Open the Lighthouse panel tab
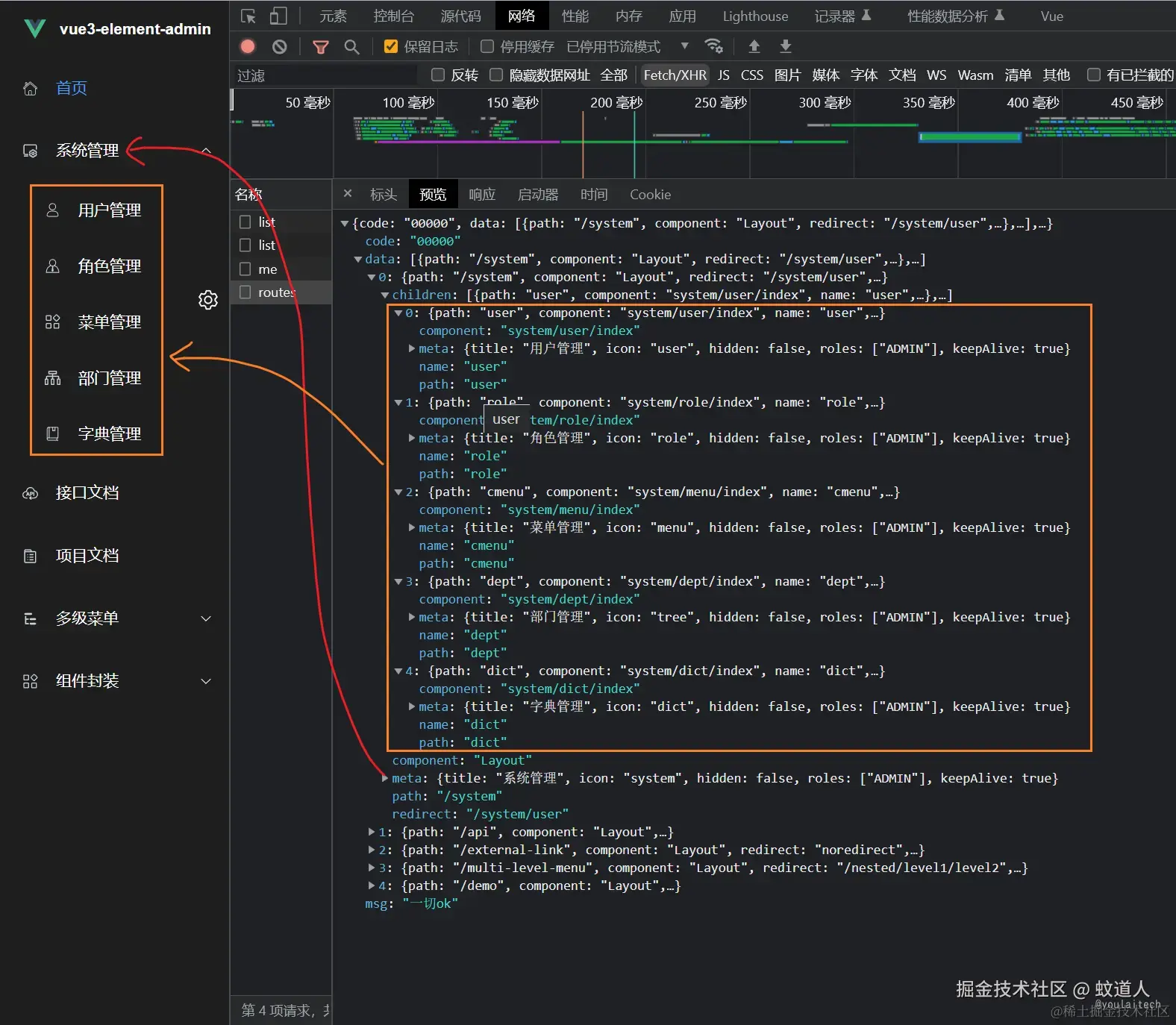 click(x=754, y=16)
